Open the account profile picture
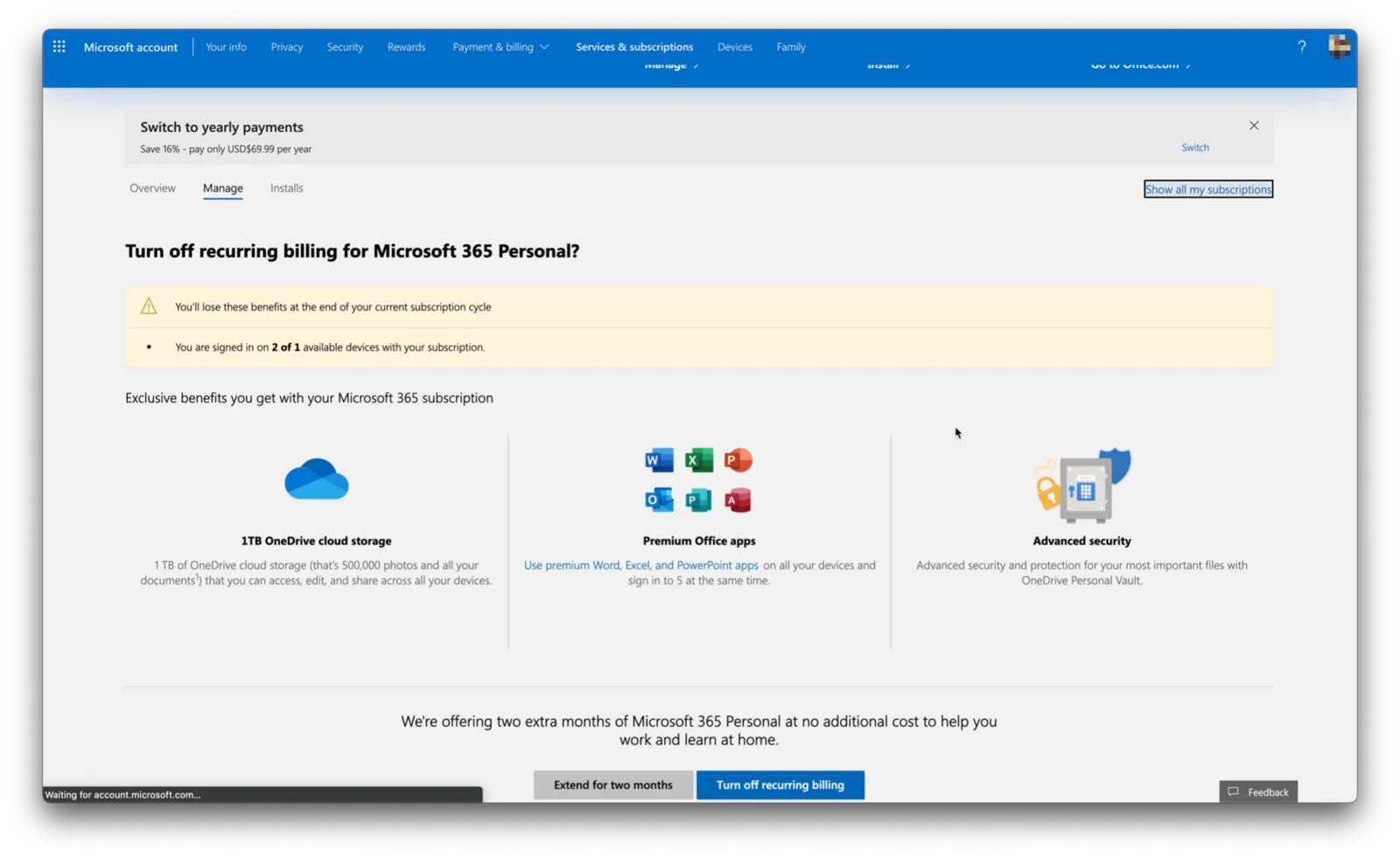This screenshot has width=1400, height=859. tap(1339, 46)
